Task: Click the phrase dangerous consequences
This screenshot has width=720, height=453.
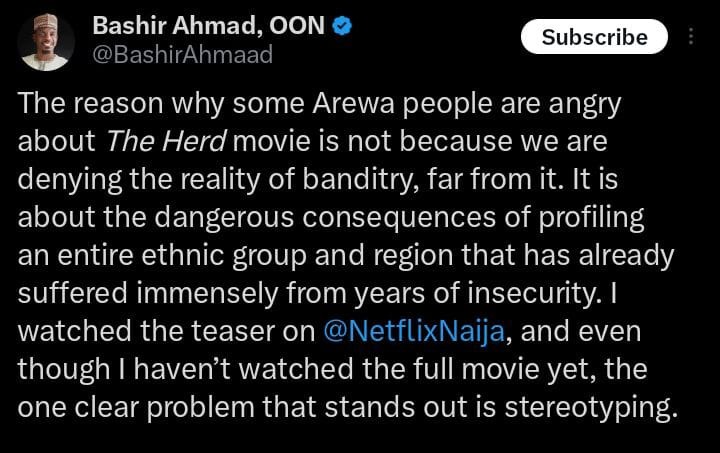Action: pos(325,218)
